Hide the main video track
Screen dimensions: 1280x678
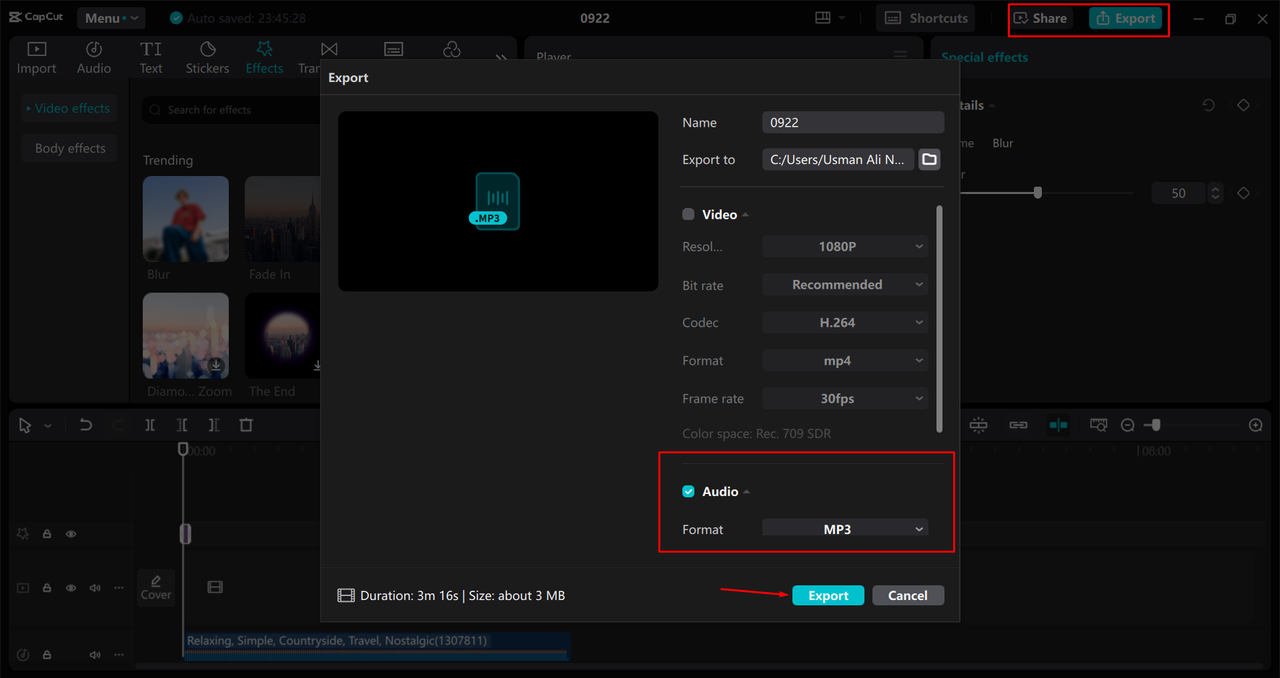pos(71,588)
